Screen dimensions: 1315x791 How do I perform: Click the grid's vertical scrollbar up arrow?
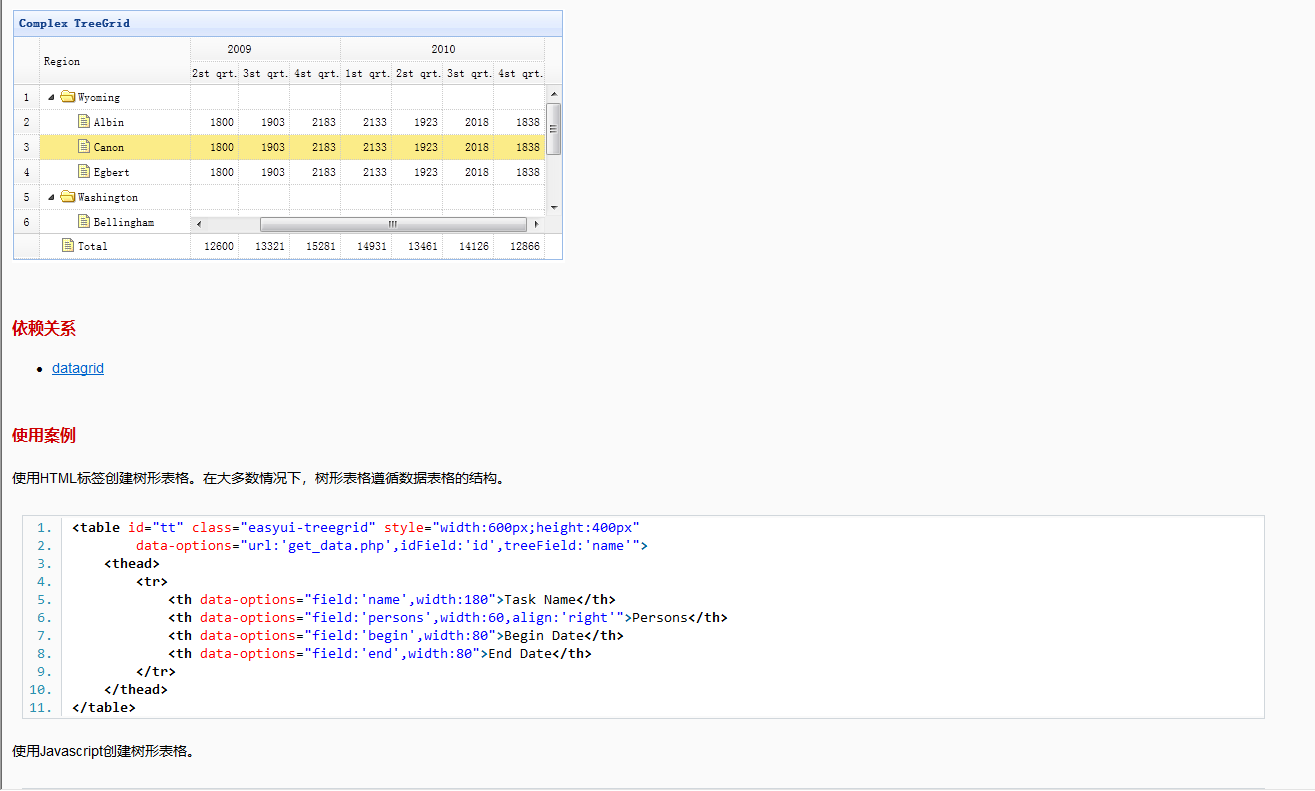coord(554,94)
